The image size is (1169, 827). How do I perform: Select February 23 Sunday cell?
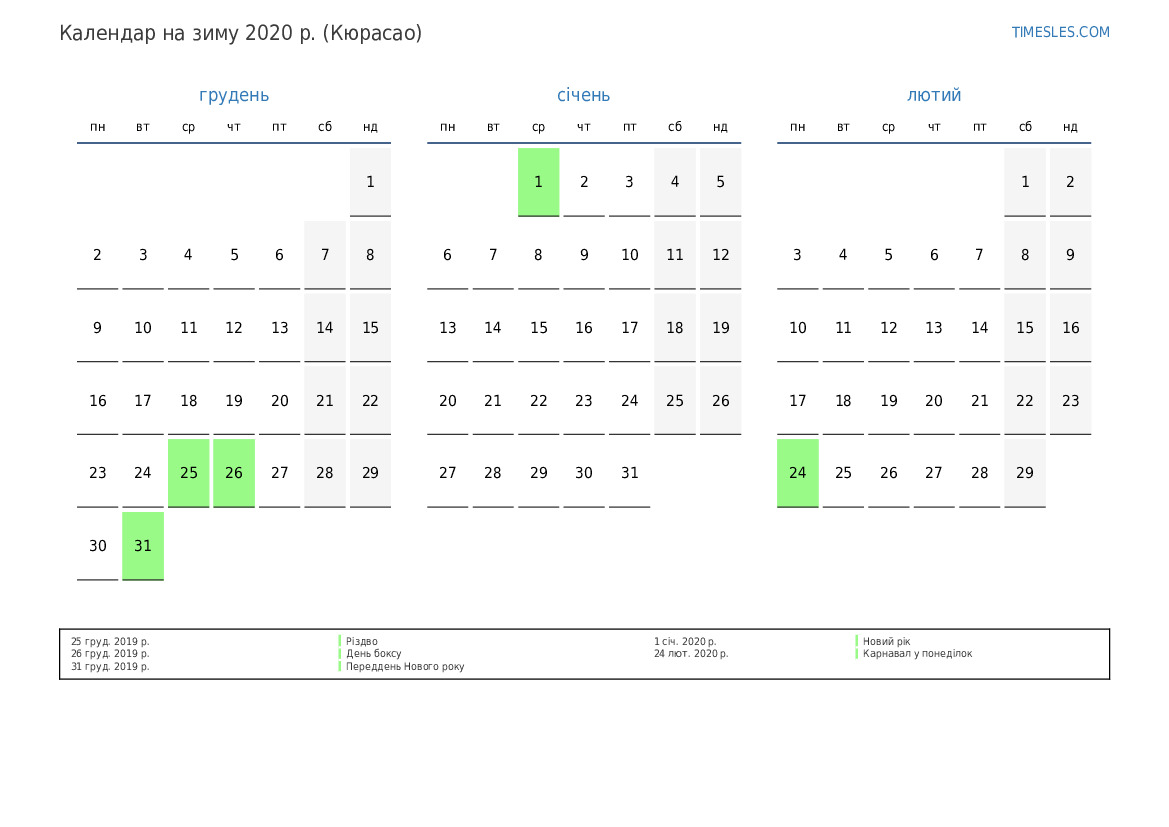click(1071, 400)
